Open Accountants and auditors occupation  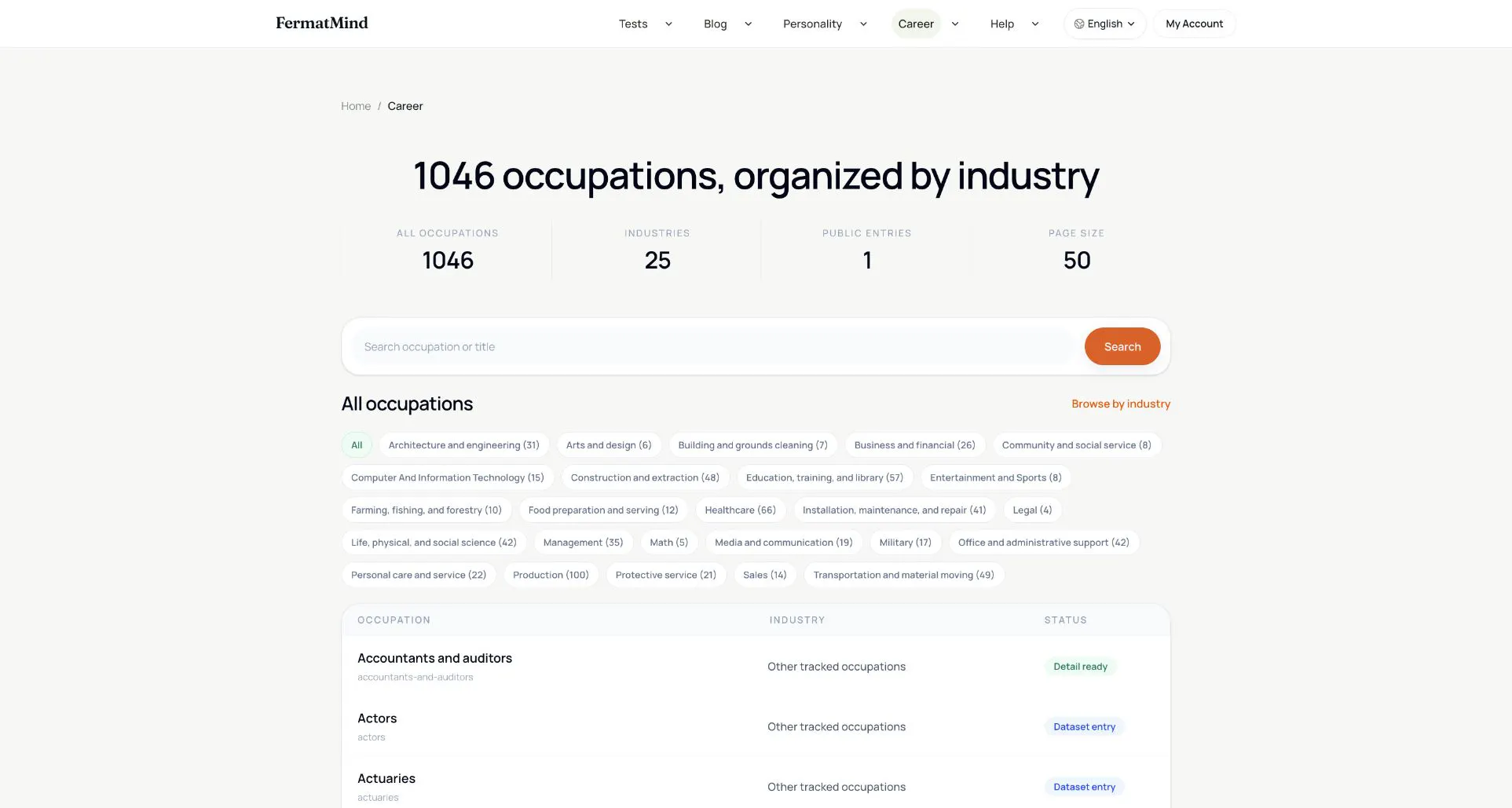point(434,658)
